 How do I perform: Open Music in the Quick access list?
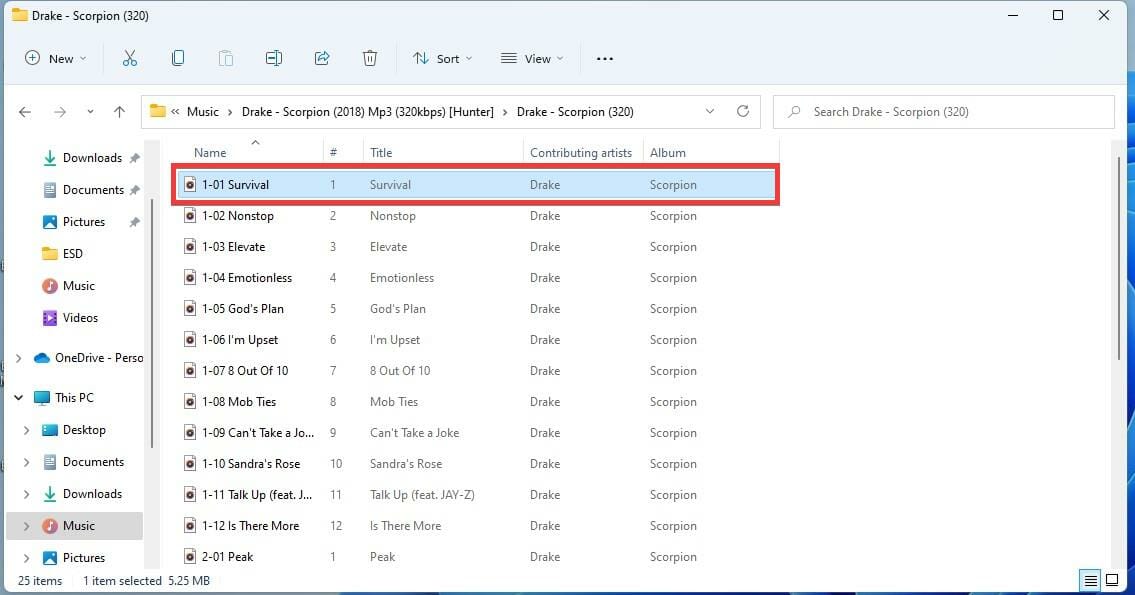69,285
